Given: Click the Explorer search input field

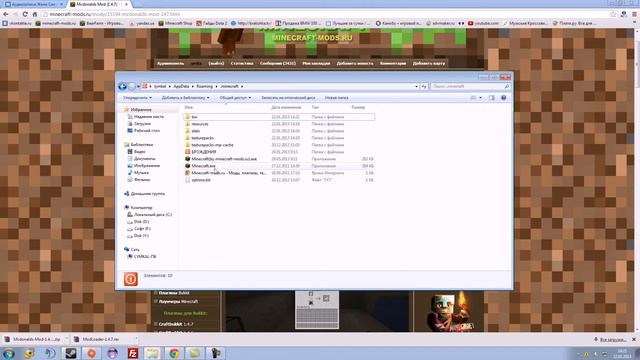Looking at the screenshot, I should click(470, 87).
